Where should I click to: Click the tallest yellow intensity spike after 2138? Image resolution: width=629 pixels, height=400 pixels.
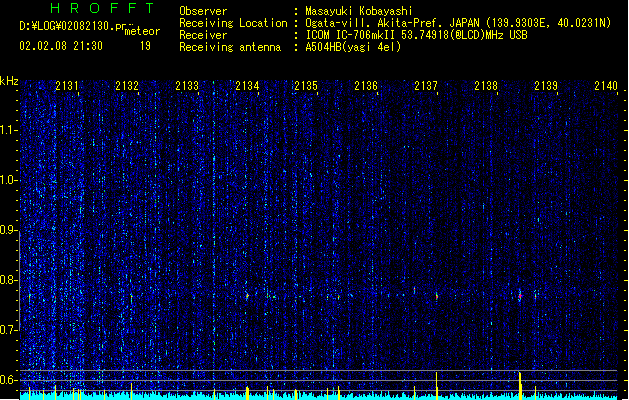[520, 386]
